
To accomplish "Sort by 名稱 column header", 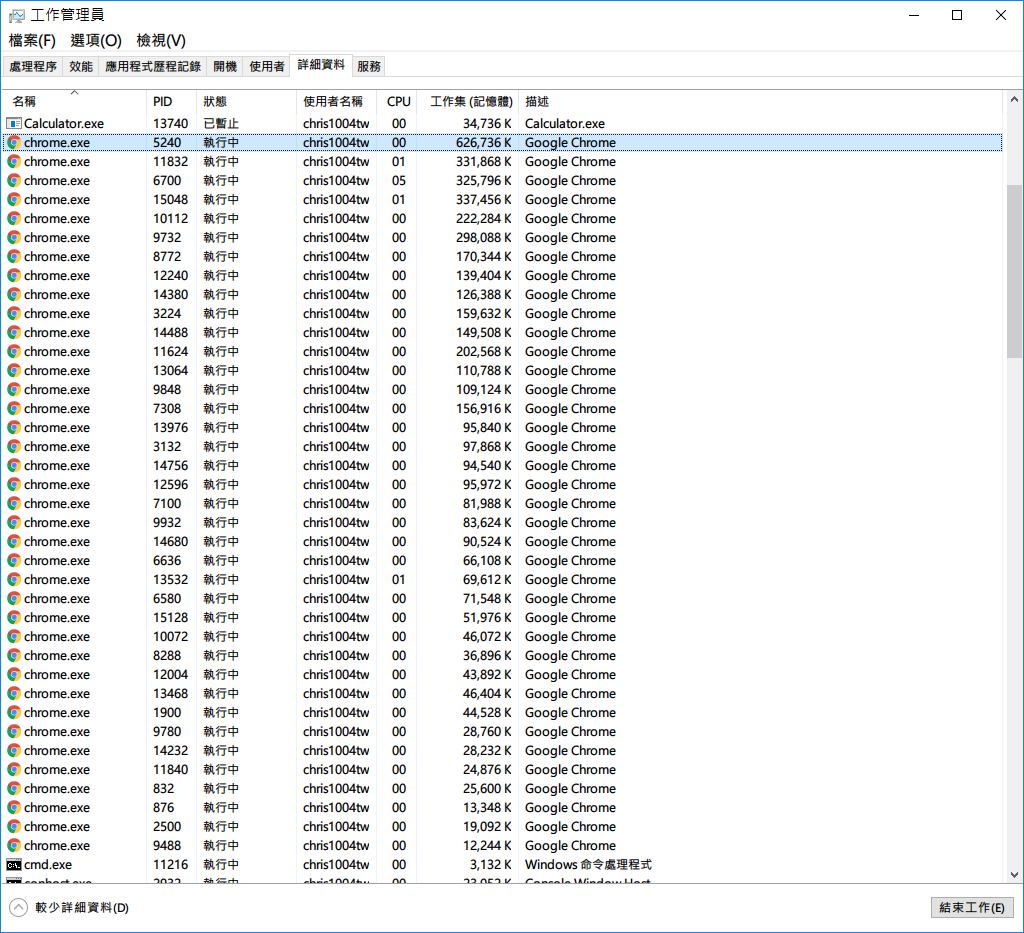I will coord(24,102).
